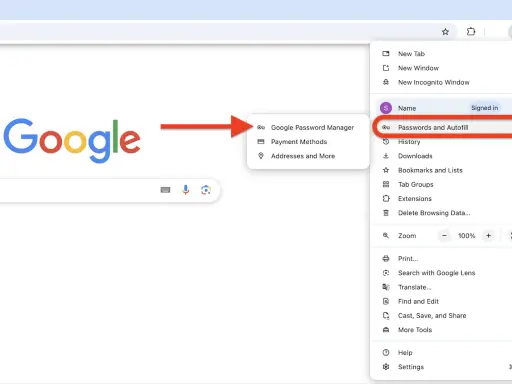This screenshot has height=384, width=512.
Task: Choose Translate menu entry
Action: [x=441, y=287]
